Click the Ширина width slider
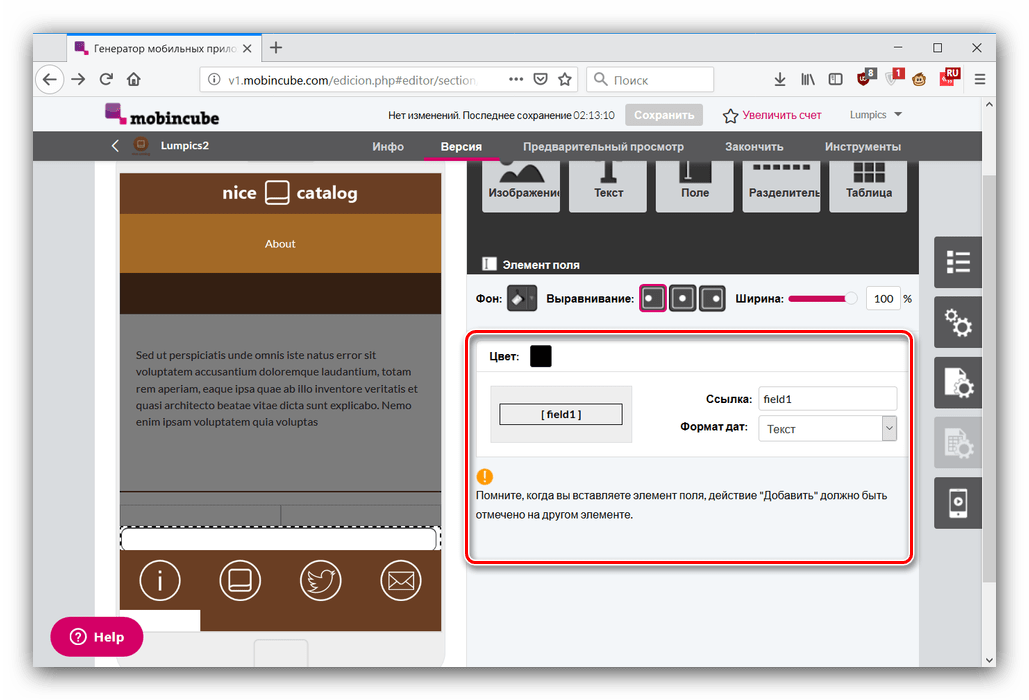Viewport: 1029px width, 700px height. (x=823, y=299)
